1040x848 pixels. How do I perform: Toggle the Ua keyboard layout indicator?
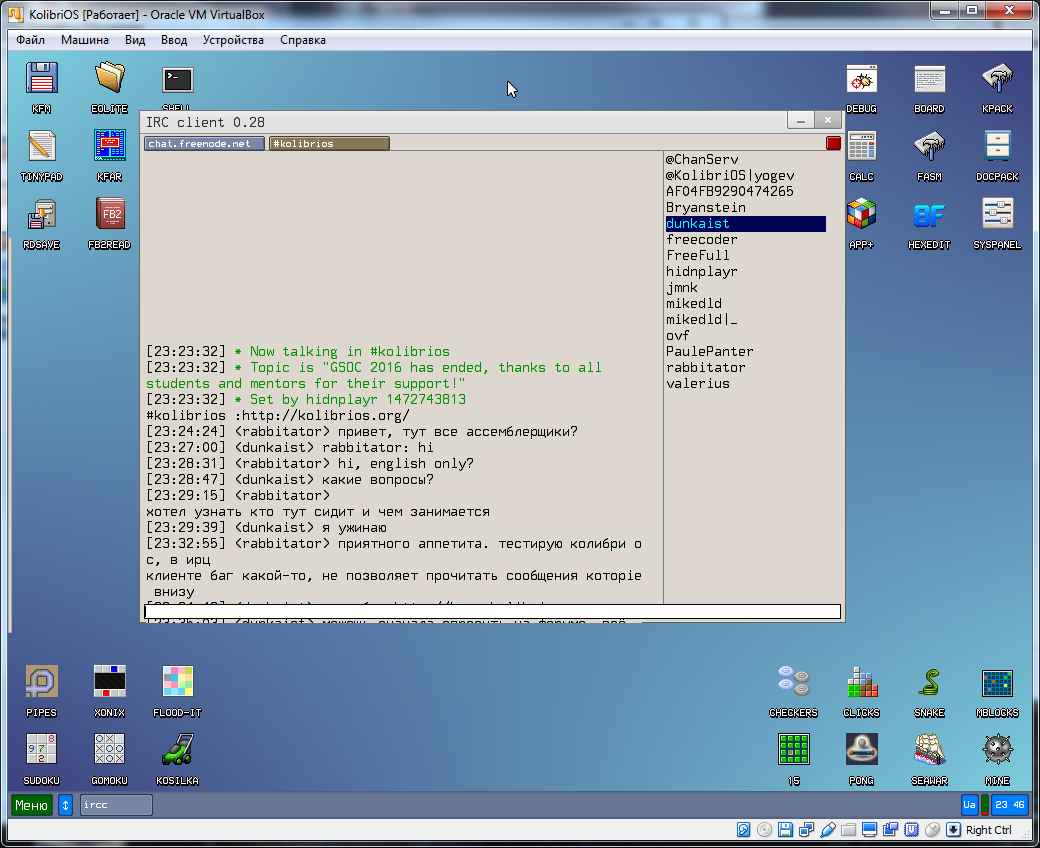click(969, 805)
